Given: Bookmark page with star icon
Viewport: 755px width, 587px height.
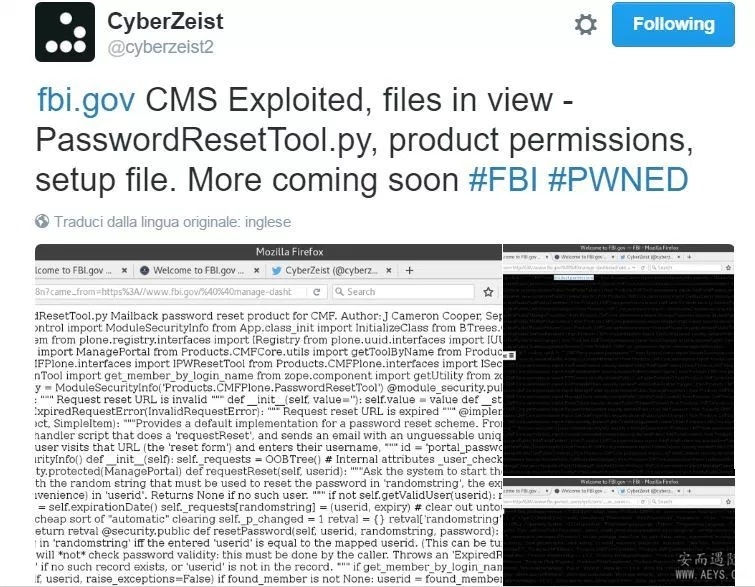Looking at the screenshot, I should tap(488, 292).
